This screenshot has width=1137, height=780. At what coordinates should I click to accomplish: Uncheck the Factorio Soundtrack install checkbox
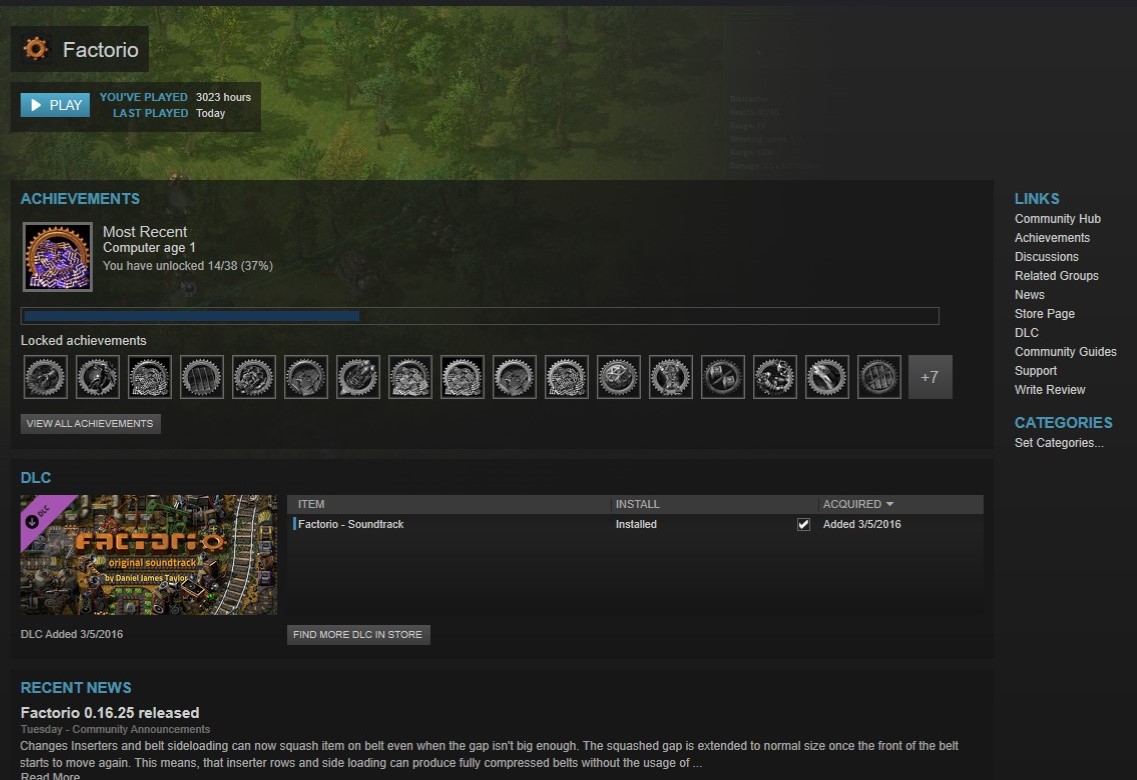tap(803, 524)
